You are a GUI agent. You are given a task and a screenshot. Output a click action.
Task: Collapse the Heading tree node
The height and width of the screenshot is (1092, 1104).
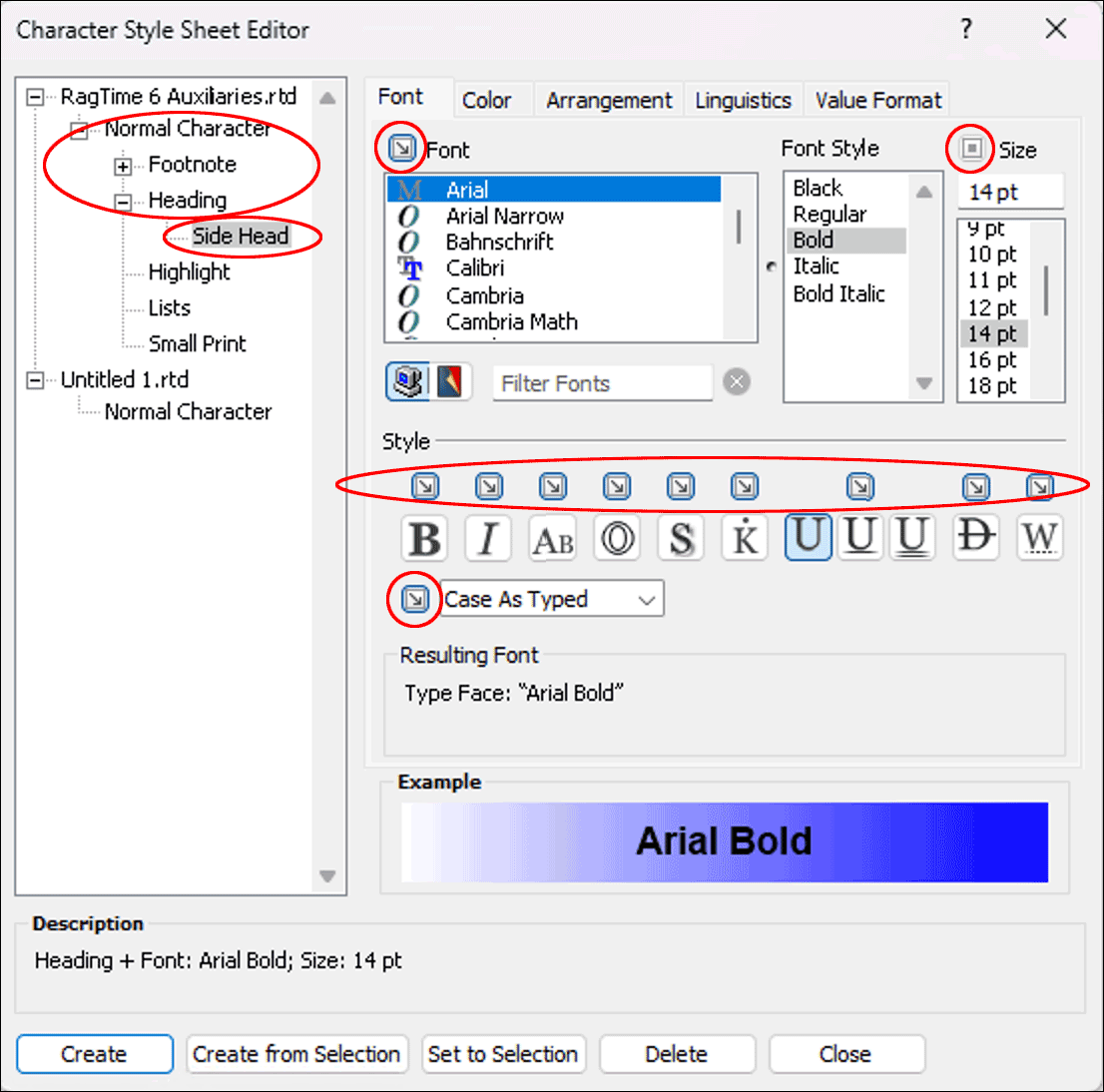click(123, 203)
